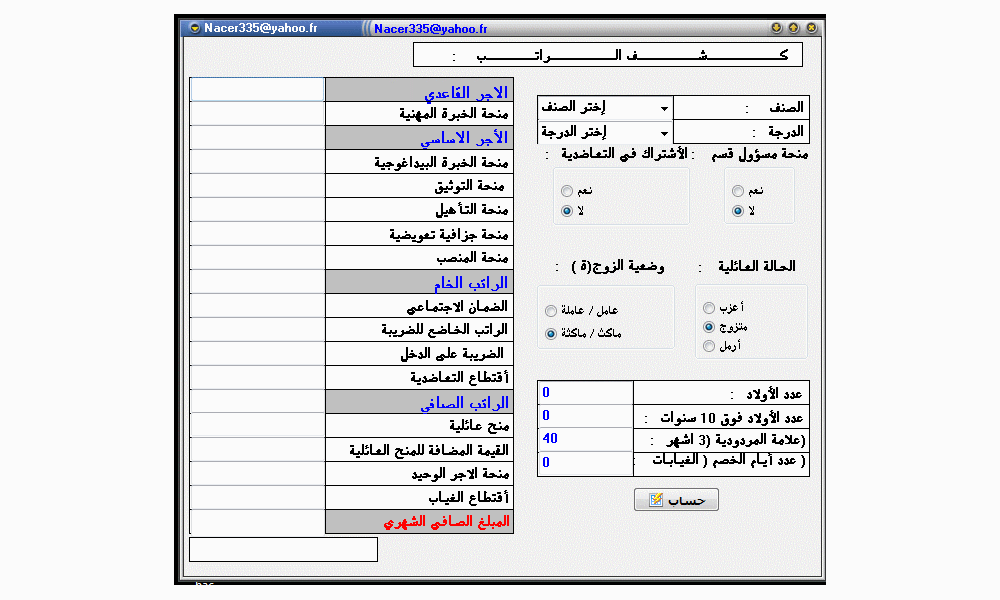Click the الحالة العائلية heading

757,267
